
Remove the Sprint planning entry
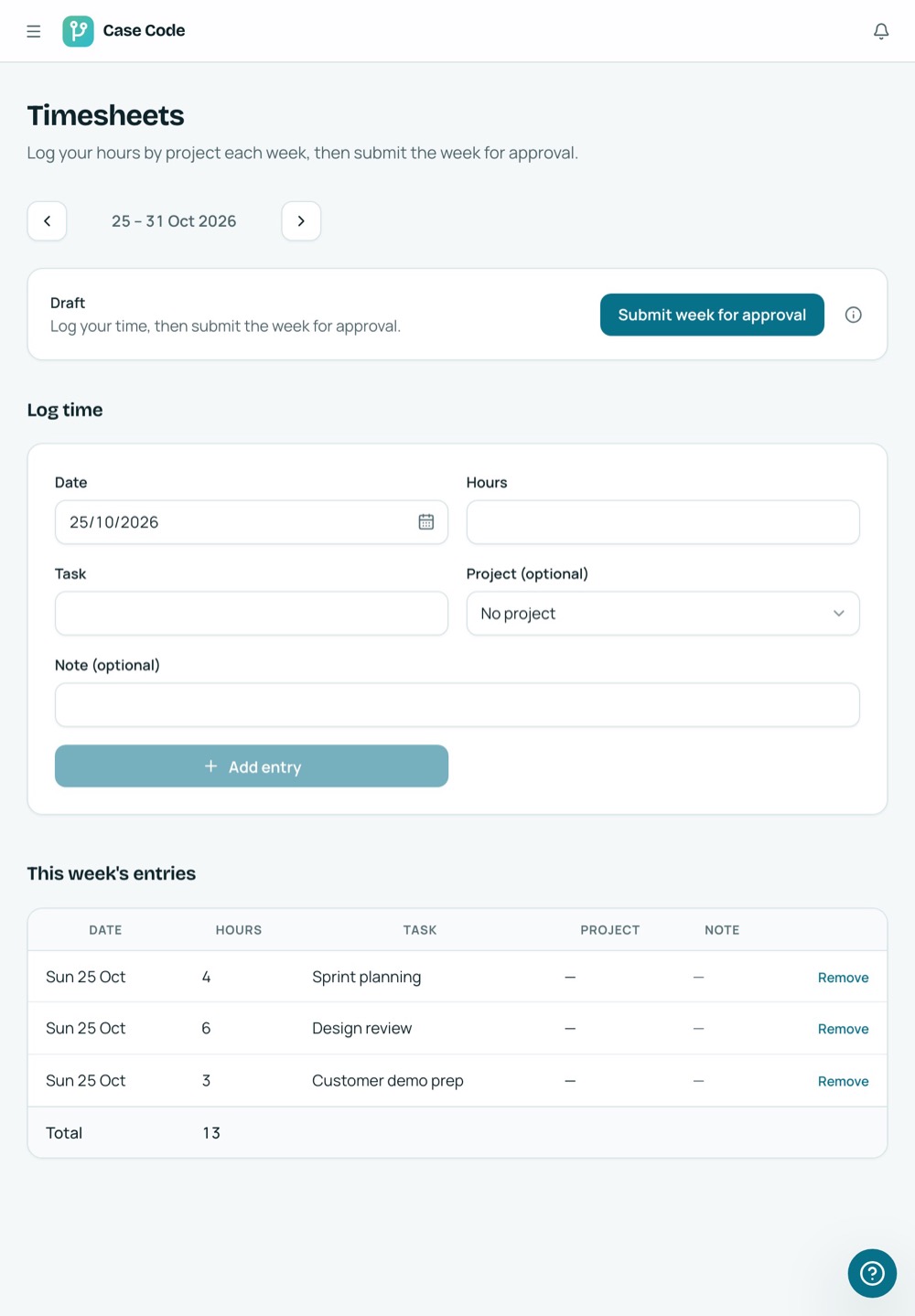tap(843, 978)
